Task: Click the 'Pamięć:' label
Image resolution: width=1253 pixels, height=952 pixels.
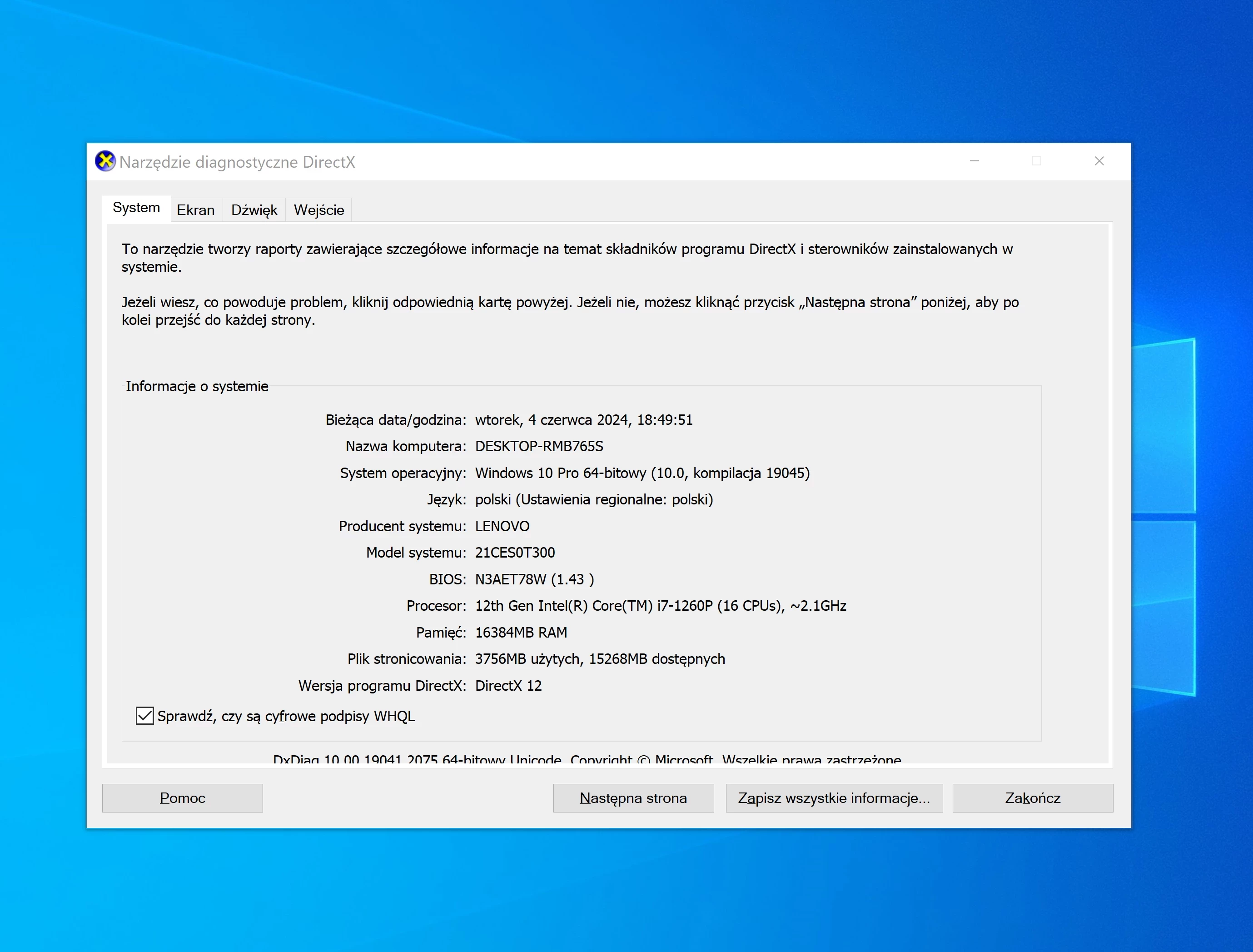Action: (x=441, y=633)
